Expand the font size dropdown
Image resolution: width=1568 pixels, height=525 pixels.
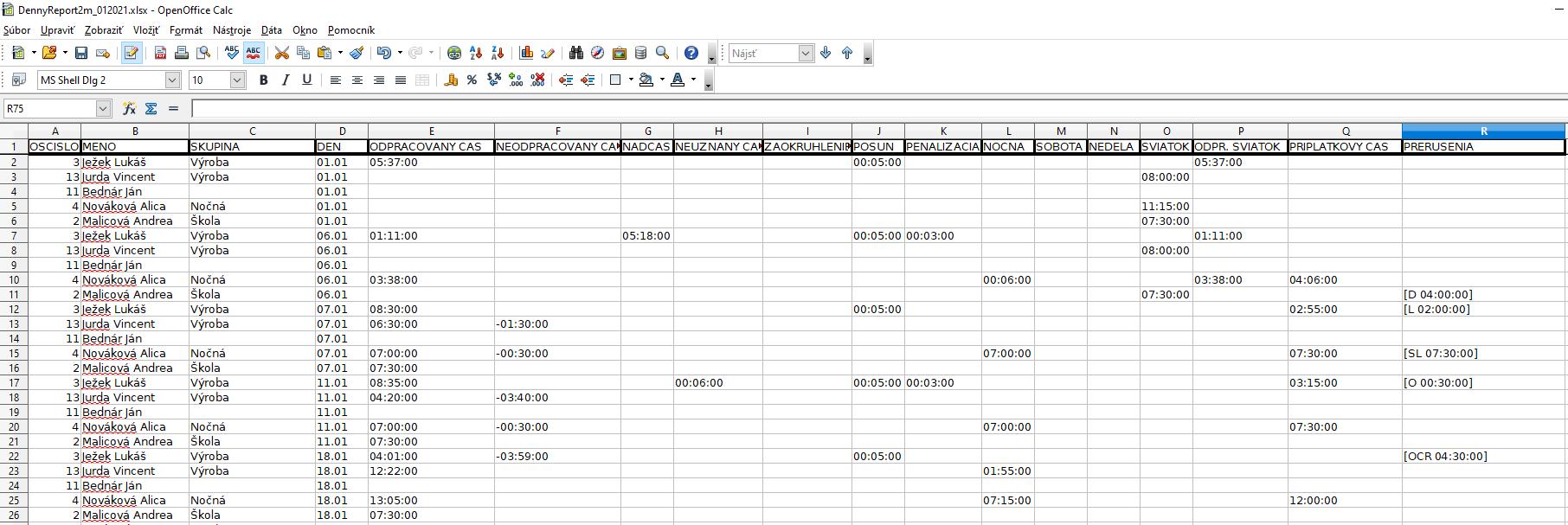coord(237,80)
